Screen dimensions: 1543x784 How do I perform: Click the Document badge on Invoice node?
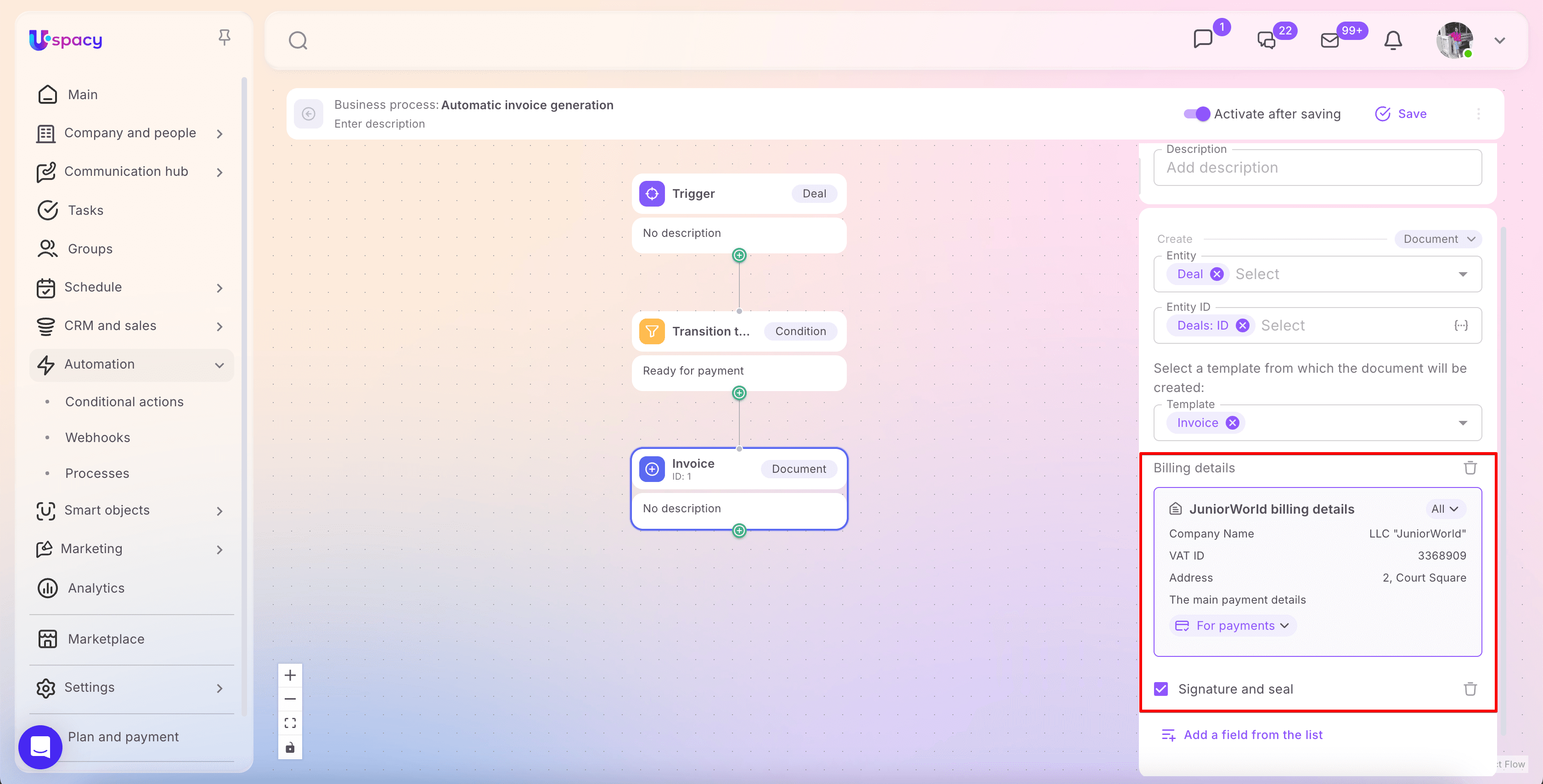[799, 469]
